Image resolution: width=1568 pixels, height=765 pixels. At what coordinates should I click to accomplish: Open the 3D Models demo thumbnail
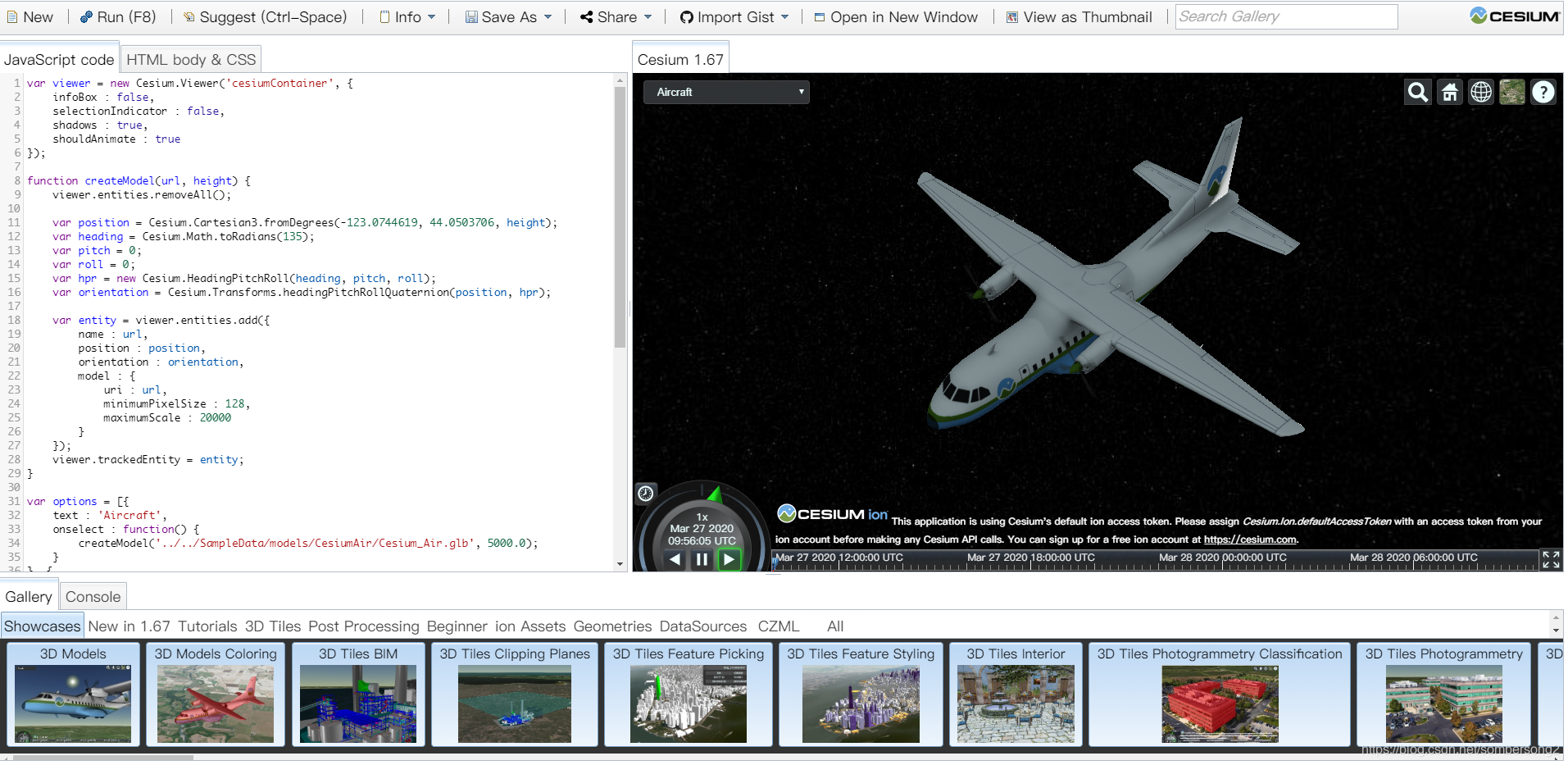73,694
